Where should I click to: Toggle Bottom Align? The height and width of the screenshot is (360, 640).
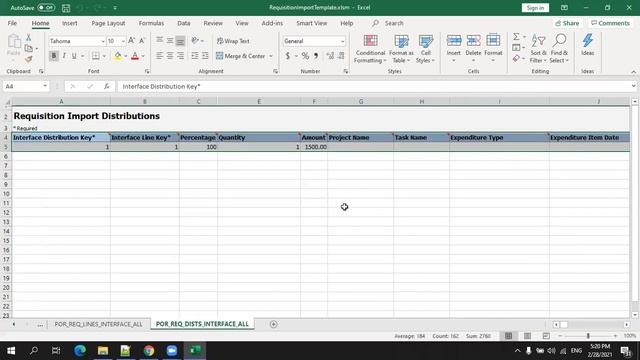(x=180, y=40)
